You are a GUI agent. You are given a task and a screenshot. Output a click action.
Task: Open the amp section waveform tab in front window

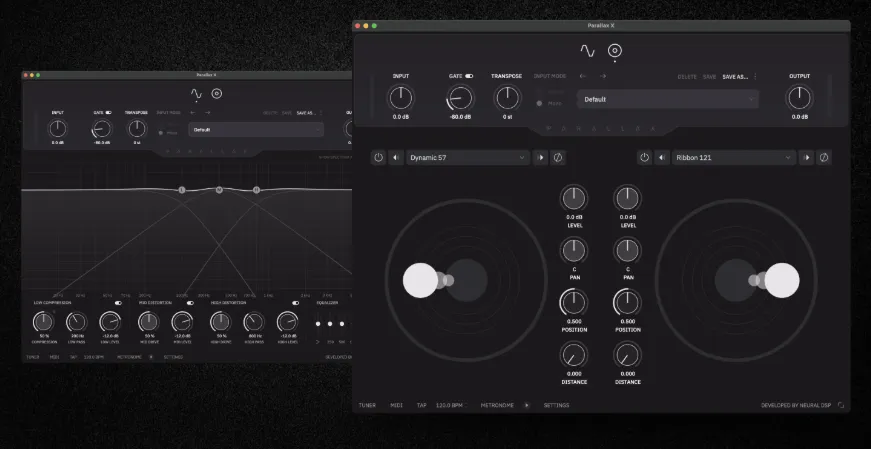(587, 51)
